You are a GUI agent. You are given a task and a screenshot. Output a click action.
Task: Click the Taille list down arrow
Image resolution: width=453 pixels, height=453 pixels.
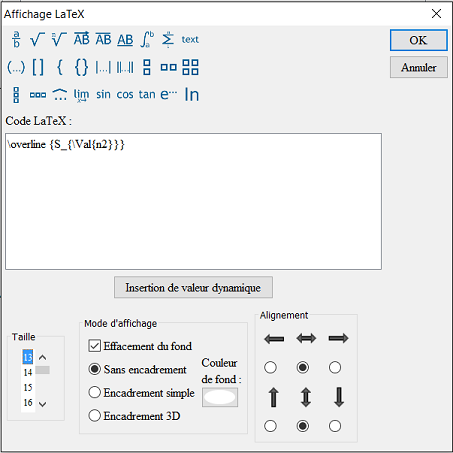[42, 404]
